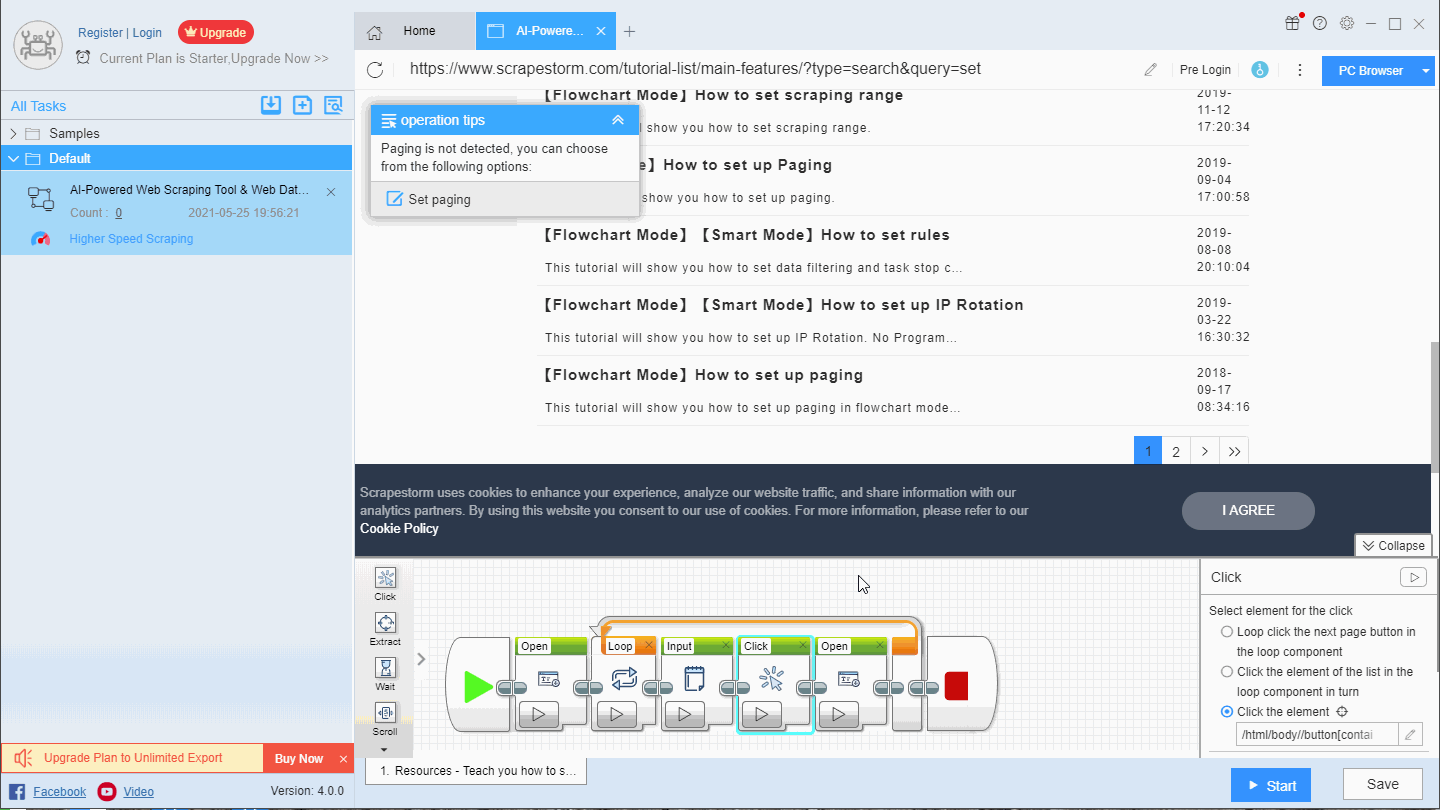This screenshot has width=1440, height=810.
Task: Expand the Samples folder
Action: tap(13, 133)
